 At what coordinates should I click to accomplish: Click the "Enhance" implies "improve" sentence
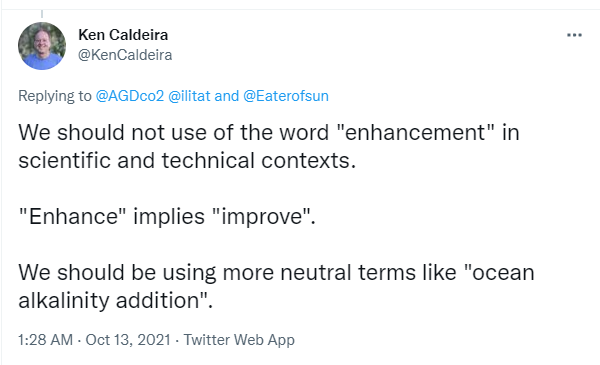(167, 217)
